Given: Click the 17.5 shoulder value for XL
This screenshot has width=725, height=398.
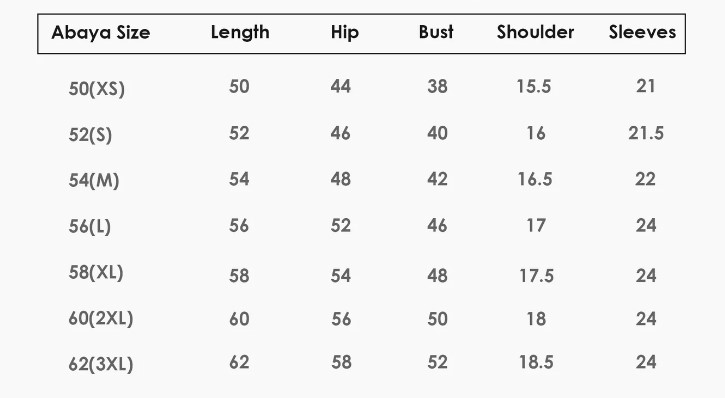Looking at the screenshot, I should point(536,276).
